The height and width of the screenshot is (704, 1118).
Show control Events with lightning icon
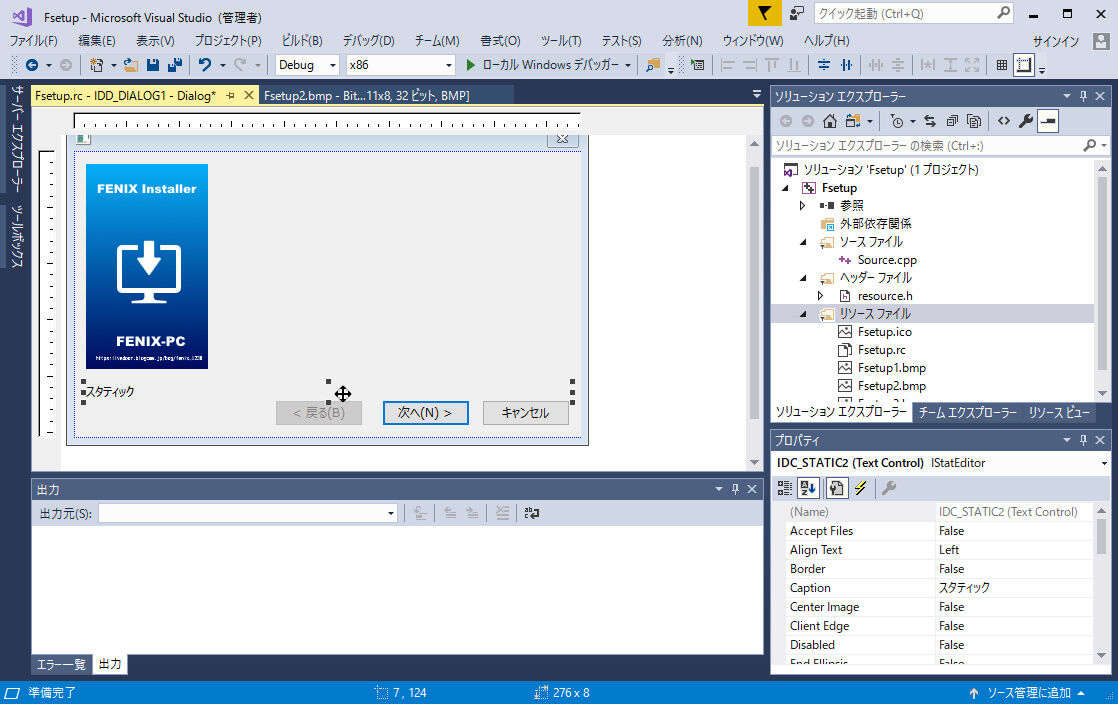[x=861, y=488]
